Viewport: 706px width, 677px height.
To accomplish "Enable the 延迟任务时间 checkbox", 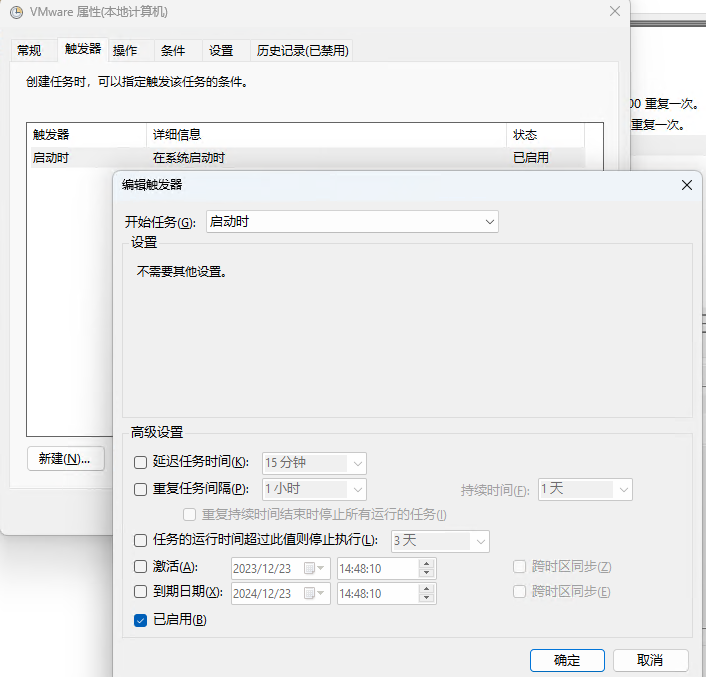I will click(141, 462).
